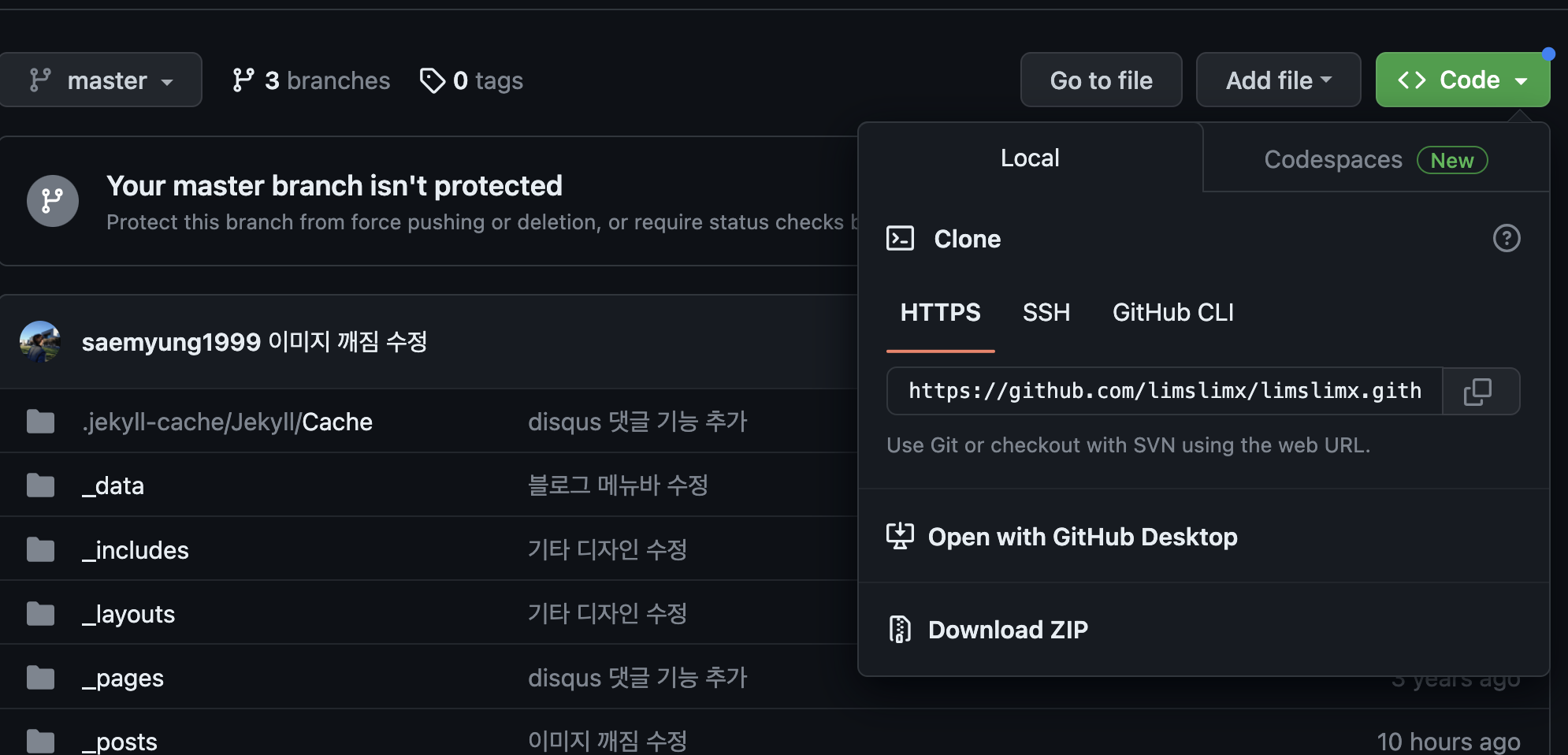Screen dimensions: 1568x755
Task: Click the branch icon beside master
Action: pos(42,79)
